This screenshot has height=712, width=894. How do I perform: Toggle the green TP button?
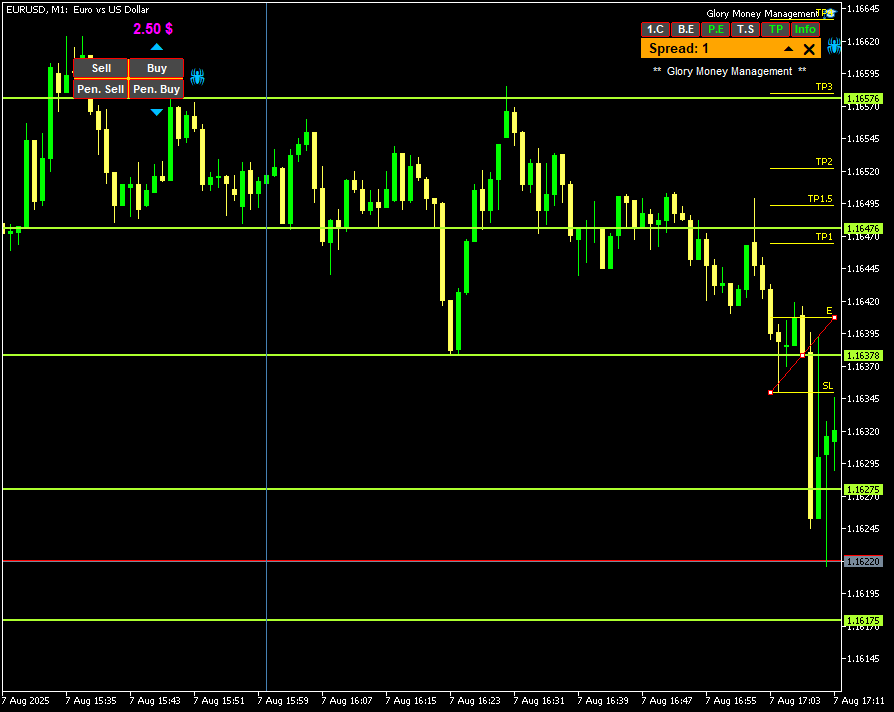[x=775, y=30]
